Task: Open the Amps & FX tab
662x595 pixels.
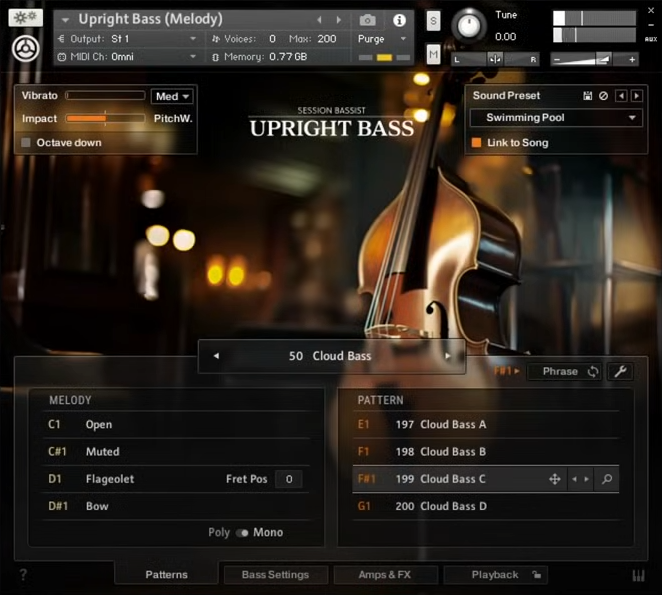Action: [x=385, y=575]
